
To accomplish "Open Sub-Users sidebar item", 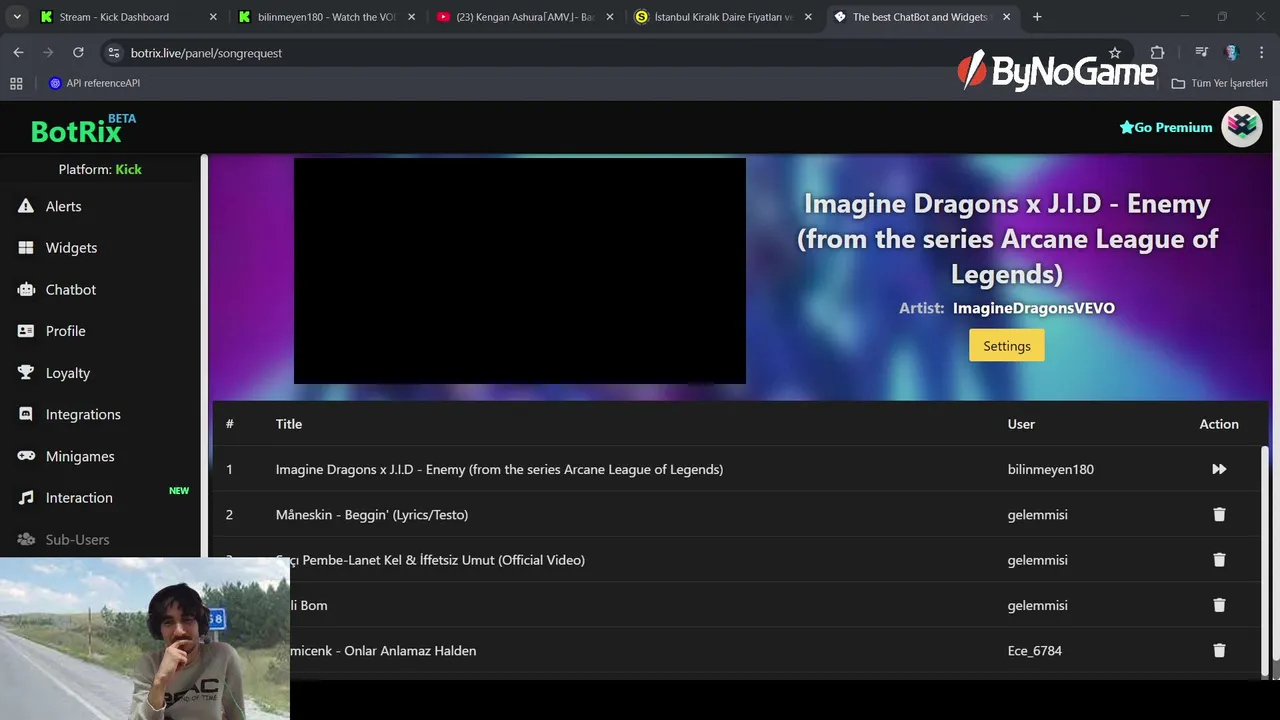I will tap(77, 539).
